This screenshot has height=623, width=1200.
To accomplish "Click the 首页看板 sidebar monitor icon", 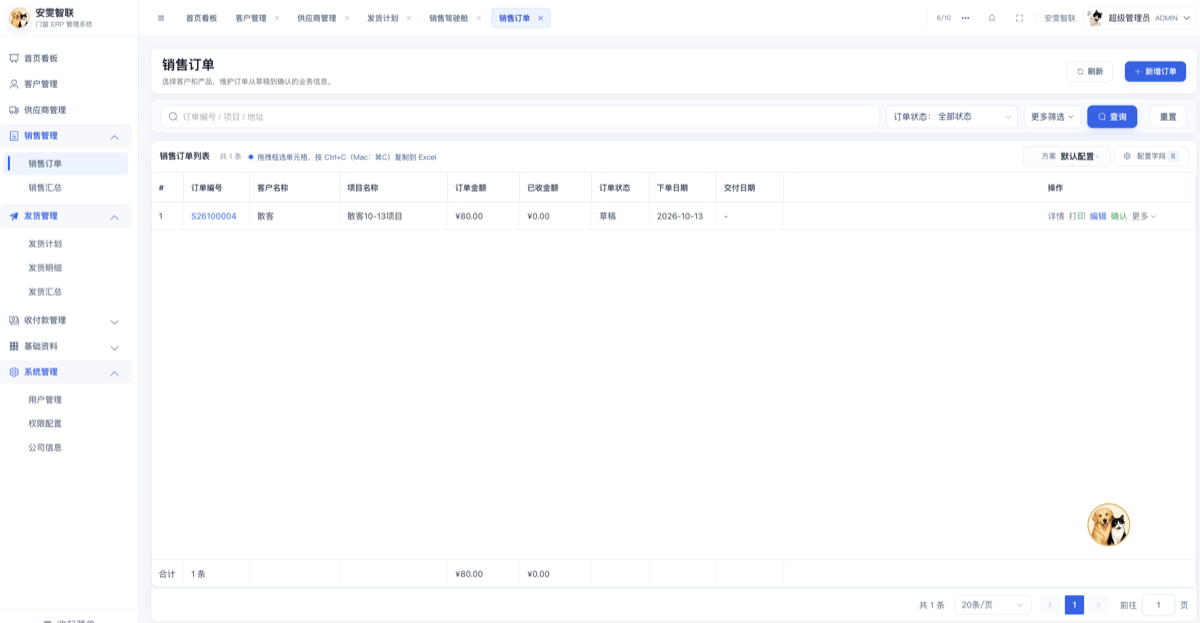I will pyautogui.click(x=14, y=58).
